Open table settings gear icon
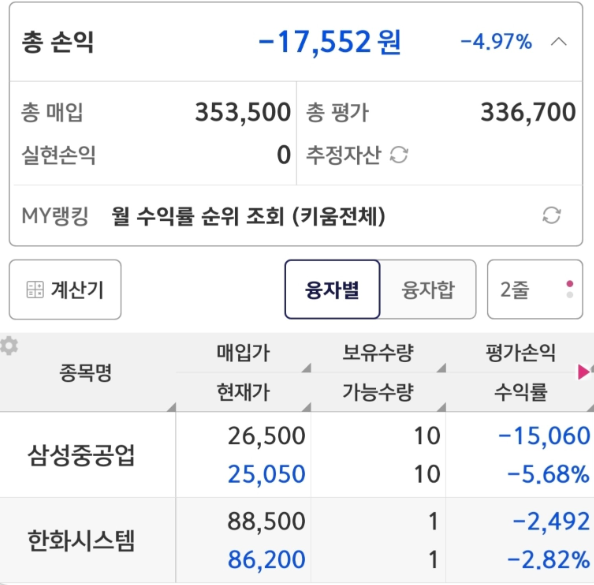Screen dimensions: 594x585 pyautogui.click(x=9, y=346)
